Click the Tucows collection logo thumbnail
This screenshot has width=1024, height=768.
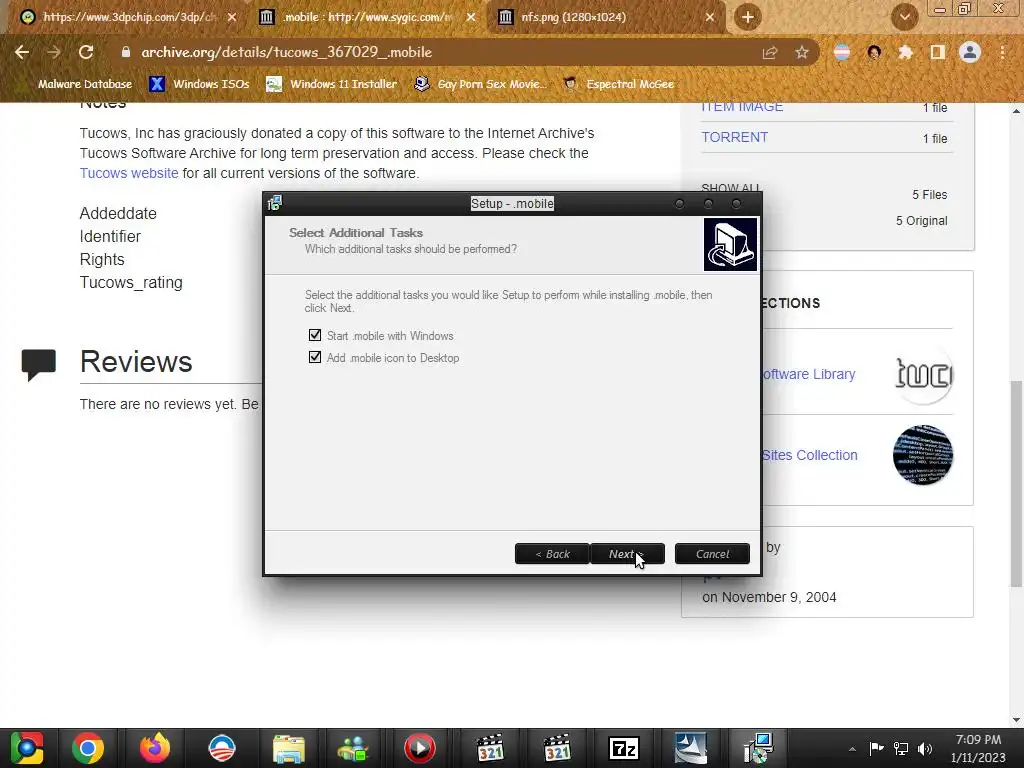pyautogui.click(x=923, y=375)
